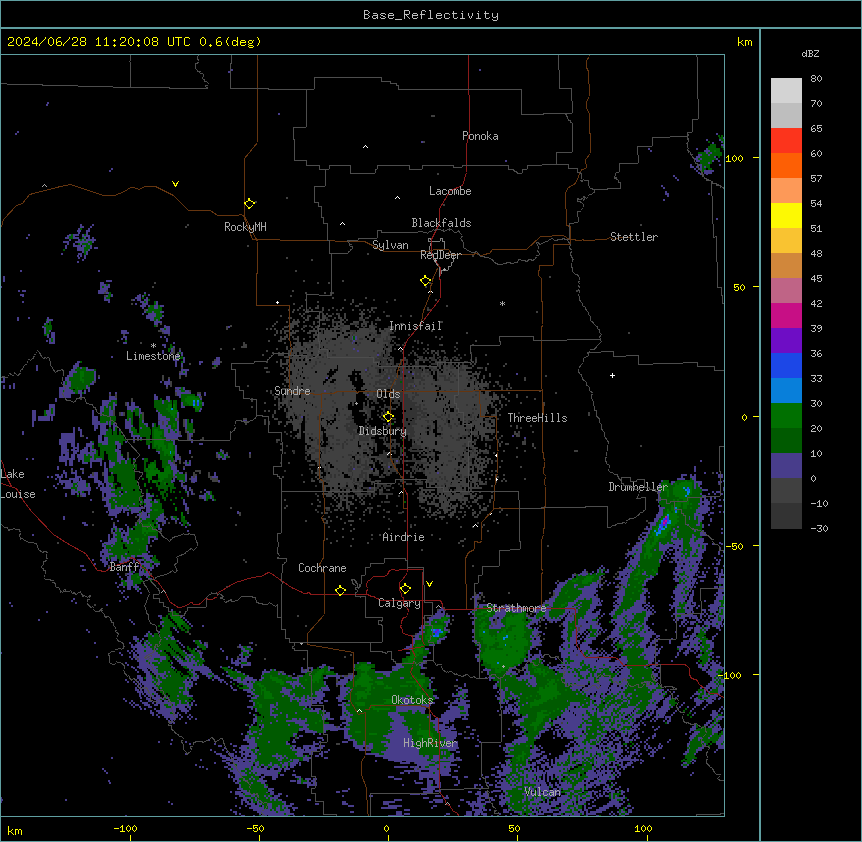The width and height of the screenshot is (862, 842).
Task: Click the yellow diamond marker south of RedDeer
Action: pyautogui.click(x=426, y=281)
